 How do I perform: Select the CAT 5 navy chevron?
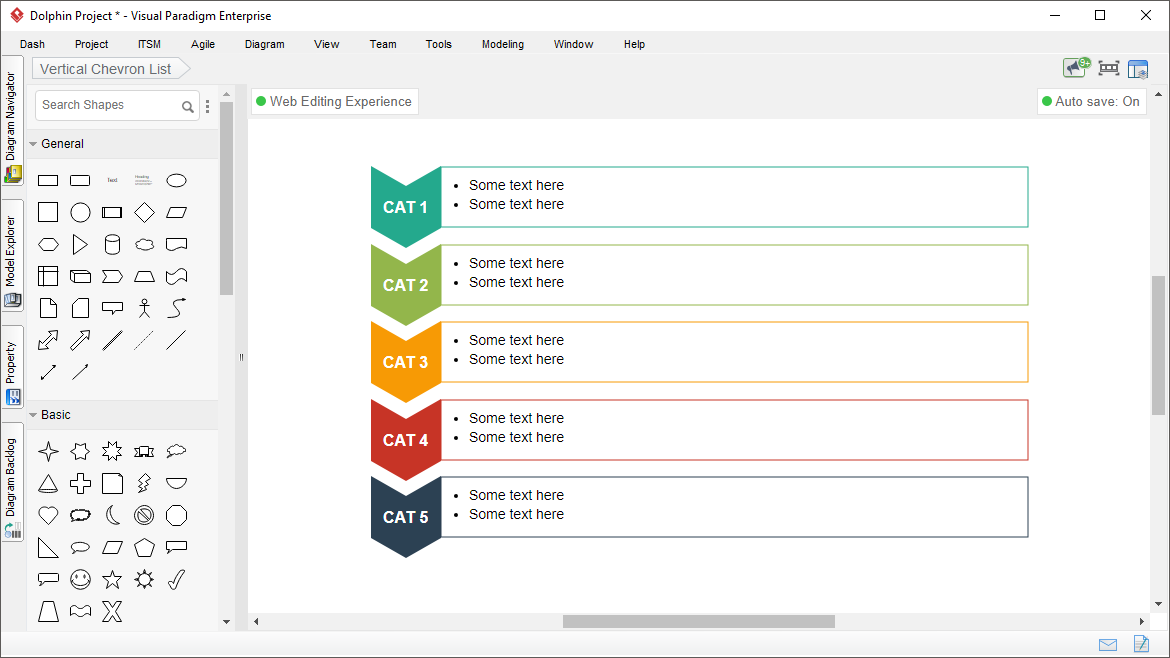coord(406,516)
